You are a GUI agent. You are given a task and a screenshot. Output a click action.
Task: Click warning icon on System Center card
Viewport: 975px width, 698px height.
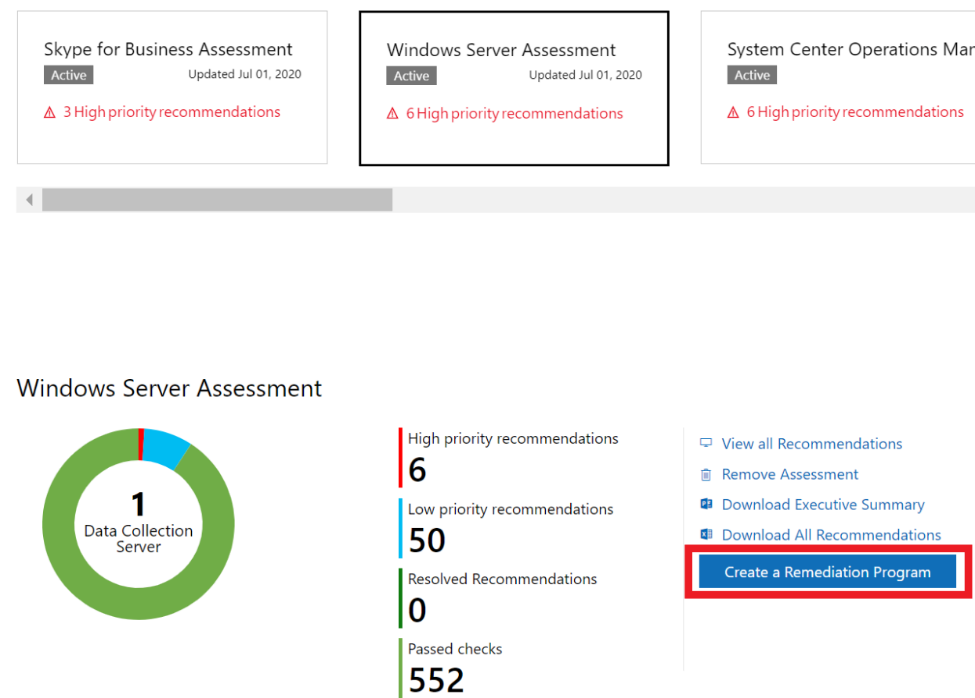[x=733, y=113]
